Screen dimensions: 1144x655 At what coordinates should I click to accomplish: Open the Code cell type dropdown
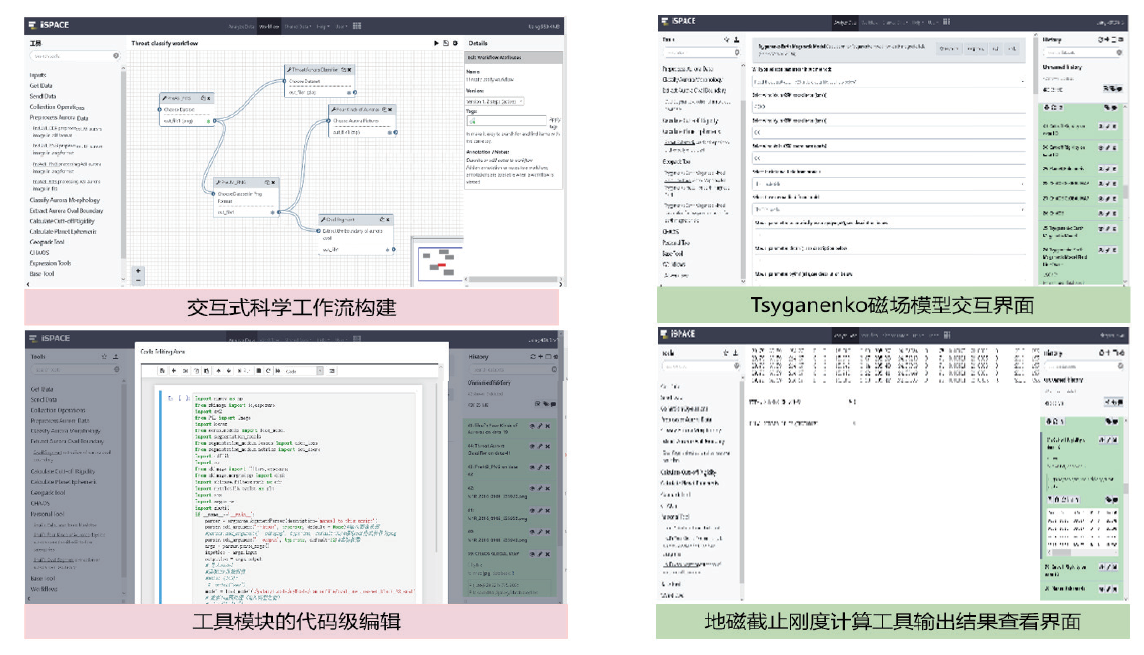point(303,371)
